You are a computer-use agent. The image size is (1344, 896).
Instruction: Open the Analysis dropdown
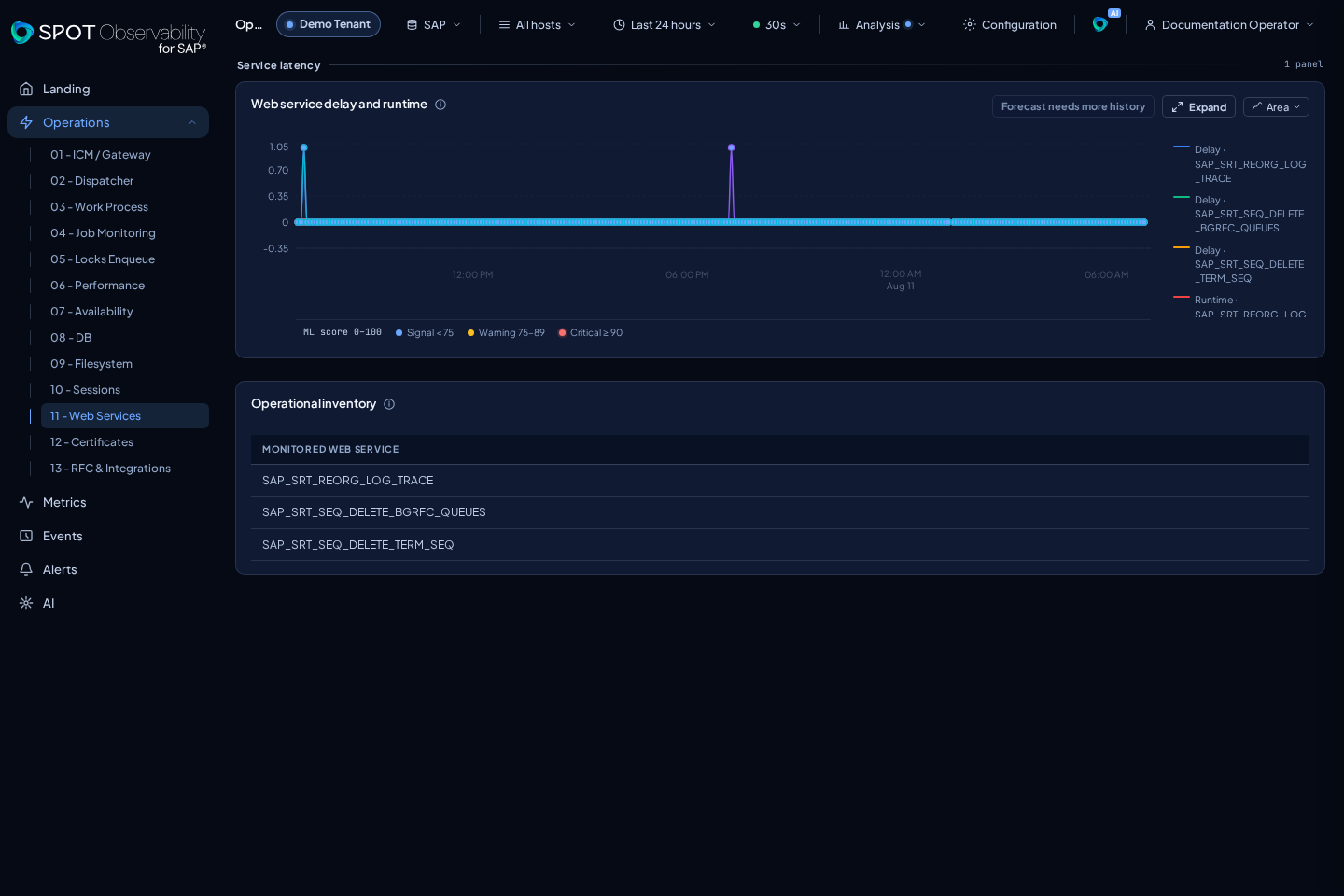tap(882, 25)
